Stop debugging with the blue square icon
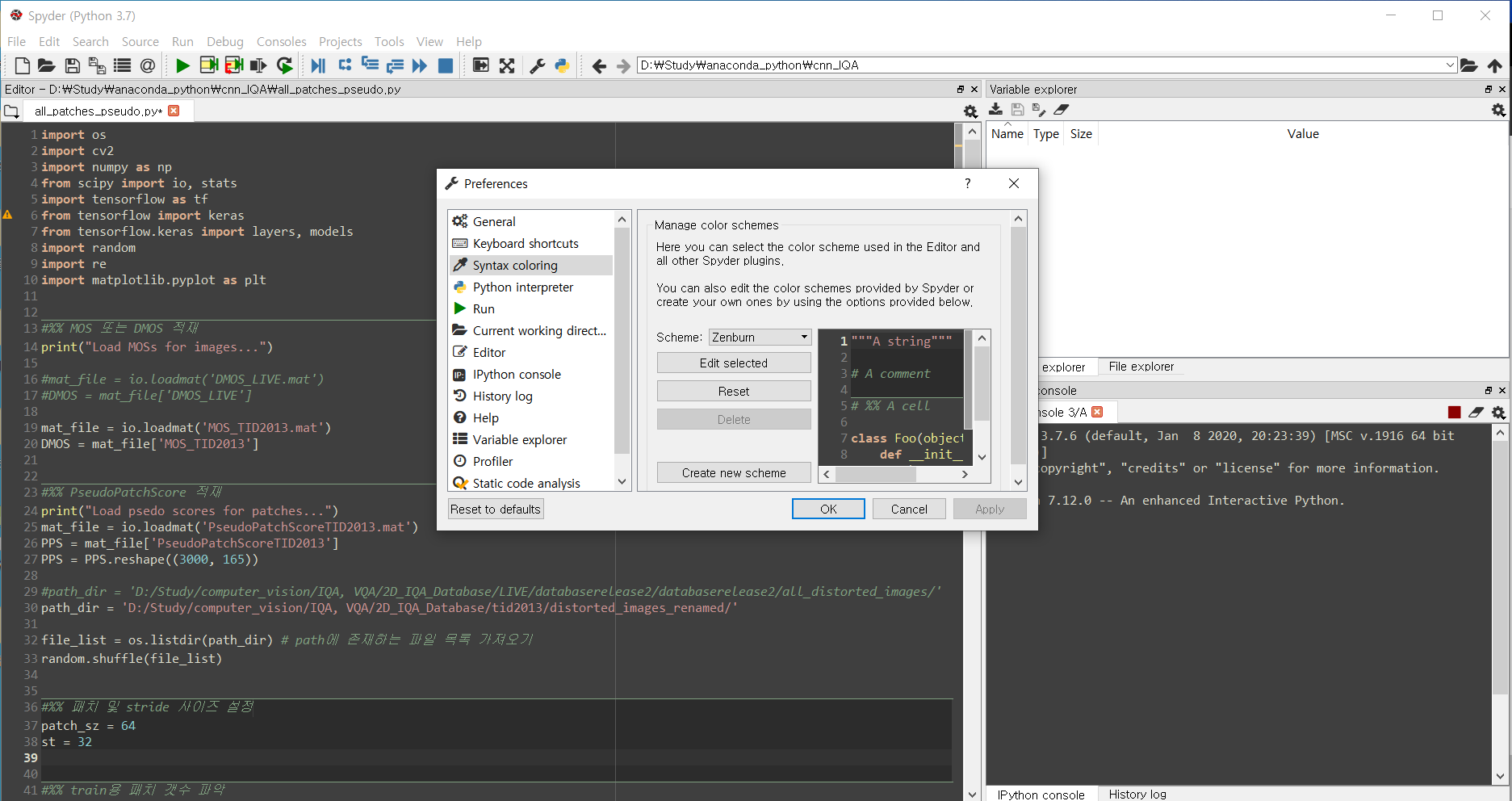 coord(445,65)
